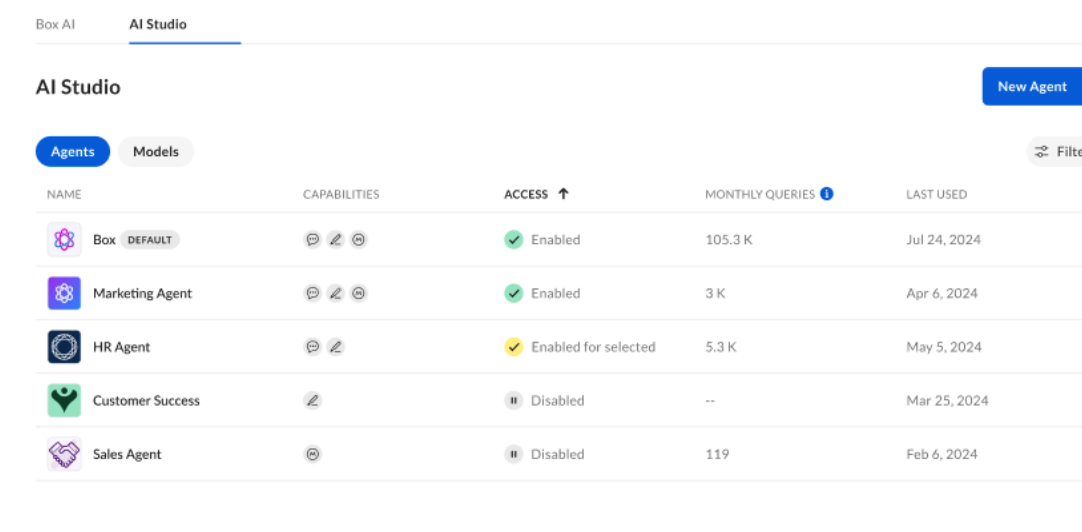Click the info icon beside Monthly Queries

point(827,194)
